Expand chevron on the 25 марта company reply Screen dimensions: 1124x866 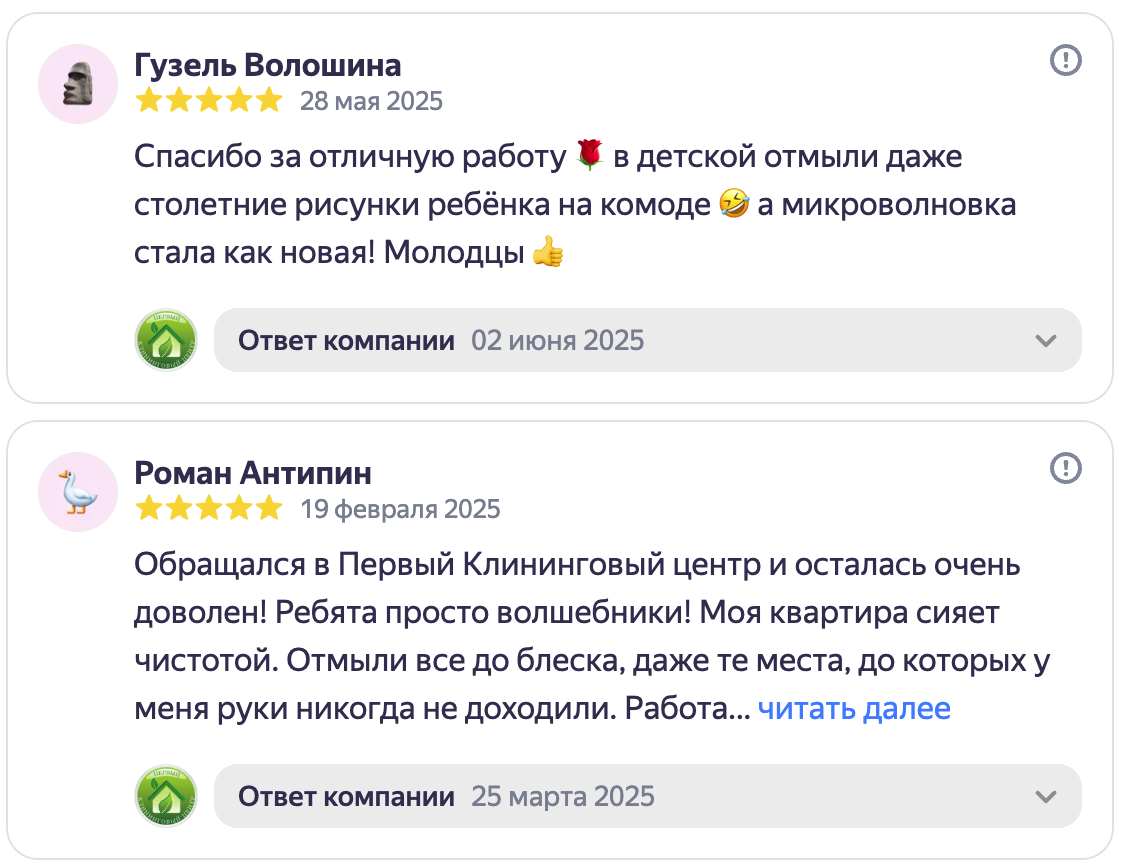[1046, 797]
